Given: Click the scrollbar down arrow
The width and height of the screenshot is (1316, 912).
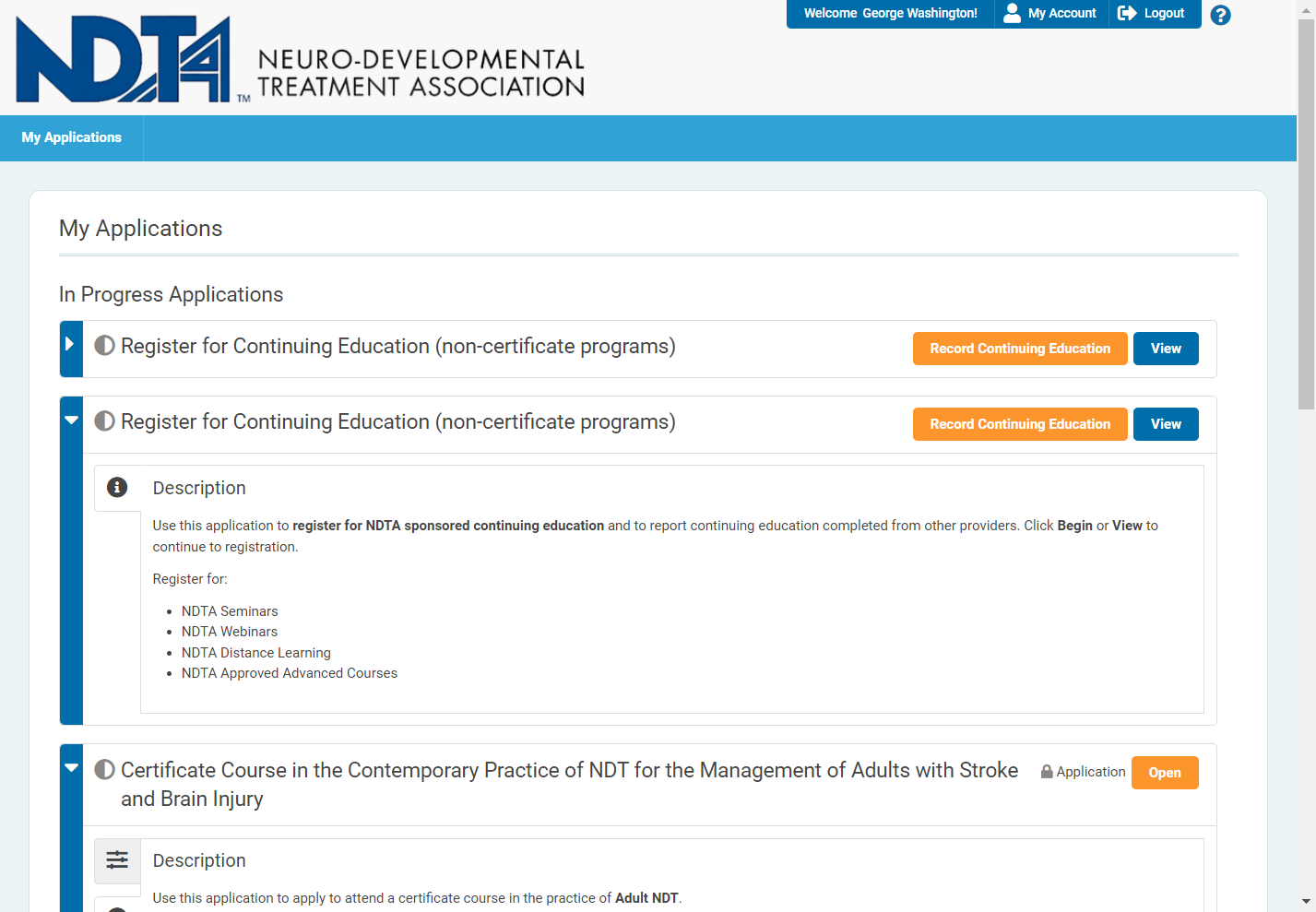Looking at the screenshot, I should click(1306, 901).
